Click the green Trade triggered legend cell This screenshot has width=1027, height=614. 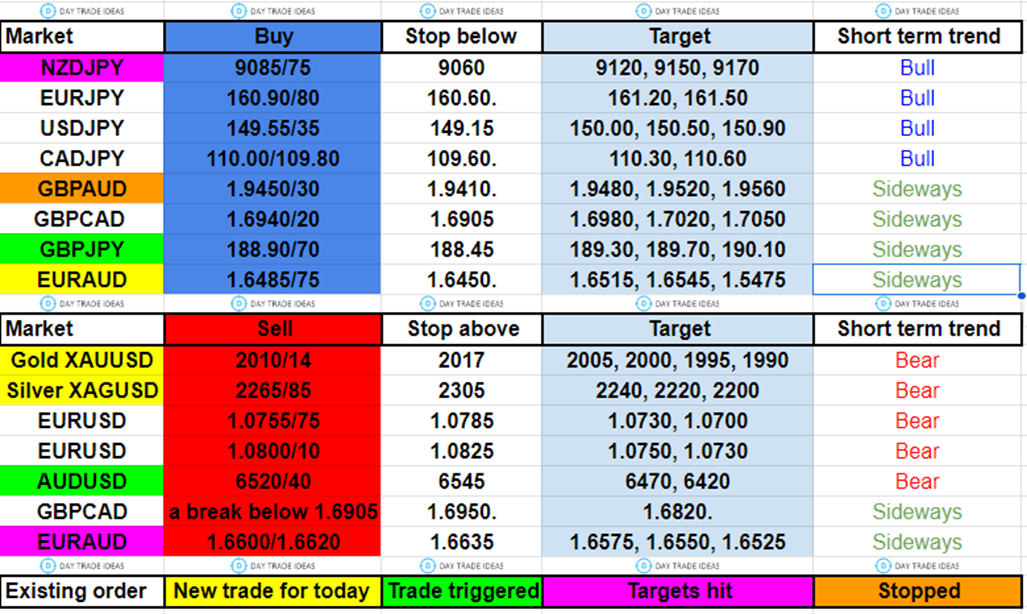(x=461, y=591)
